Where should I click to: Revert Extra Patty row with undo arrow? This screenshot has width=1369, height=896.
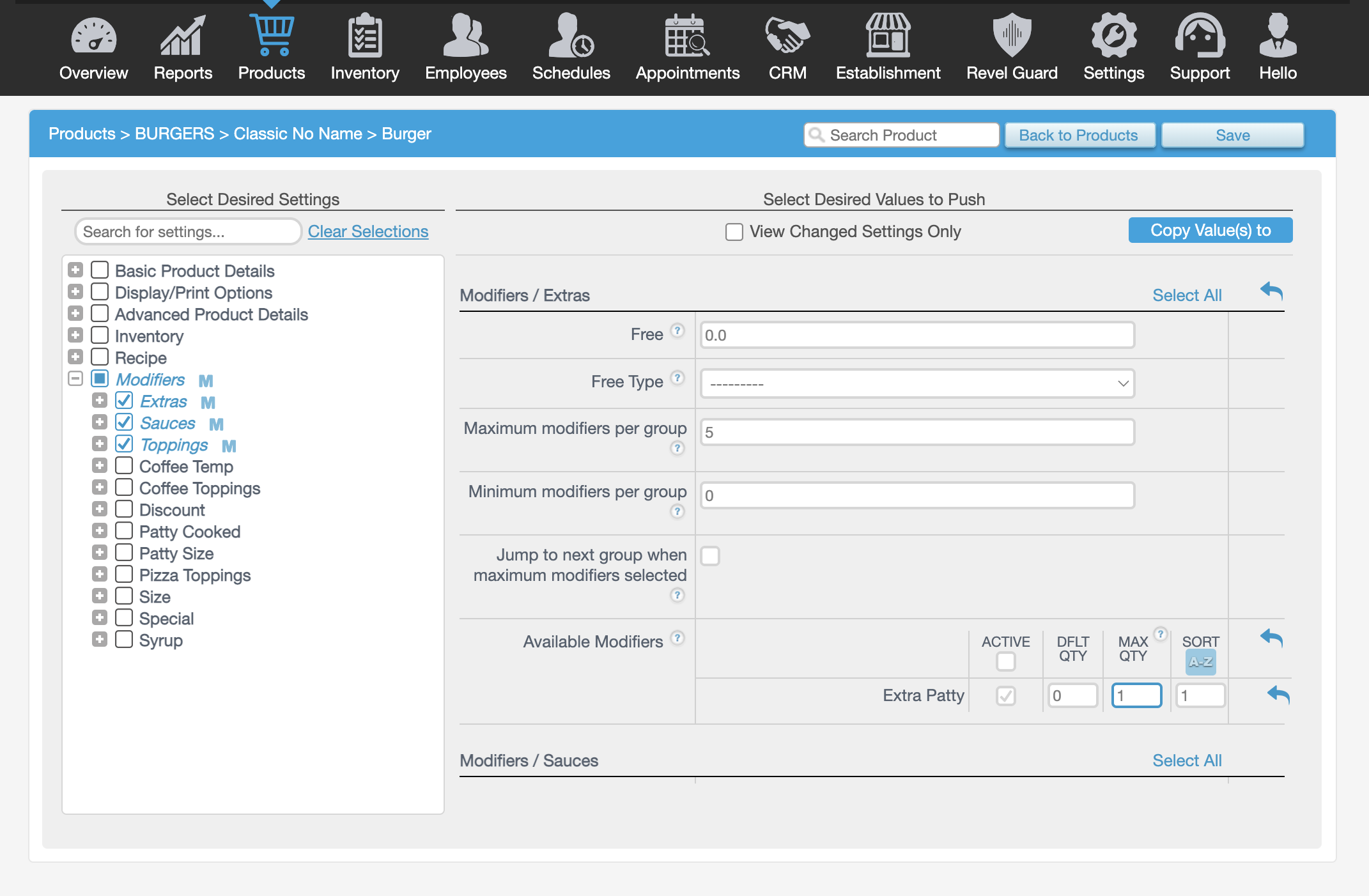(1278, 695)
